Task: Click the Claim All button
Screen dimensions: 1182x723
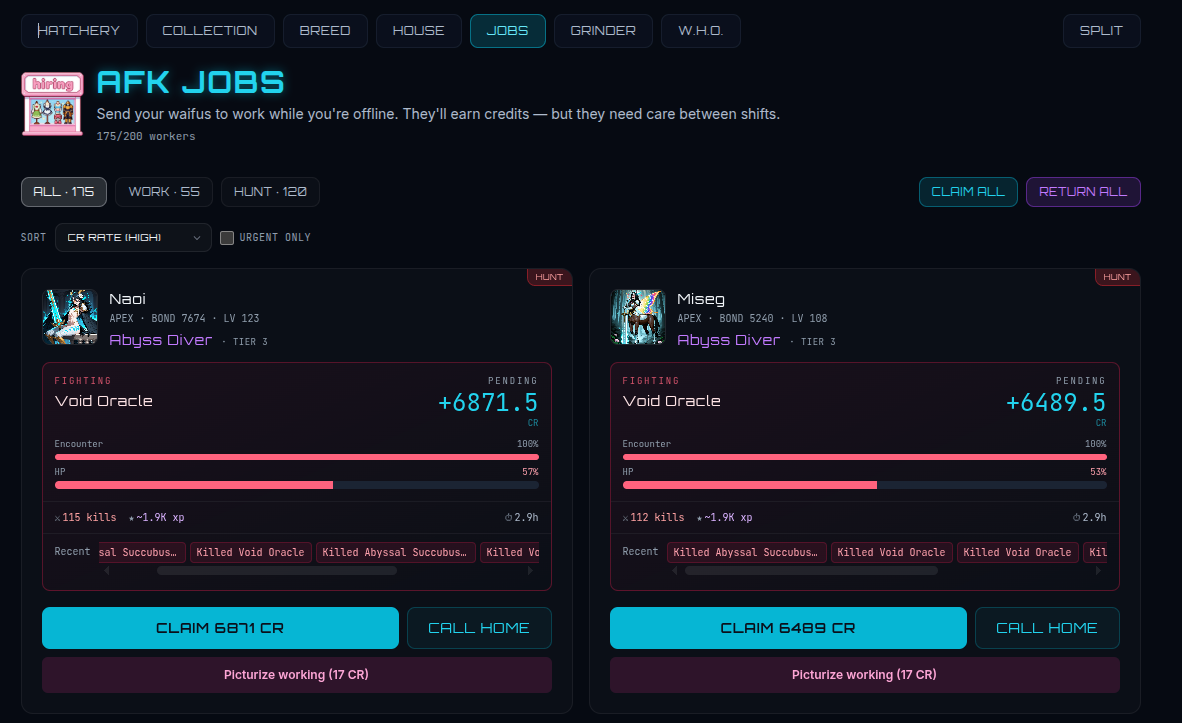Action: click(x=968, y=191)
